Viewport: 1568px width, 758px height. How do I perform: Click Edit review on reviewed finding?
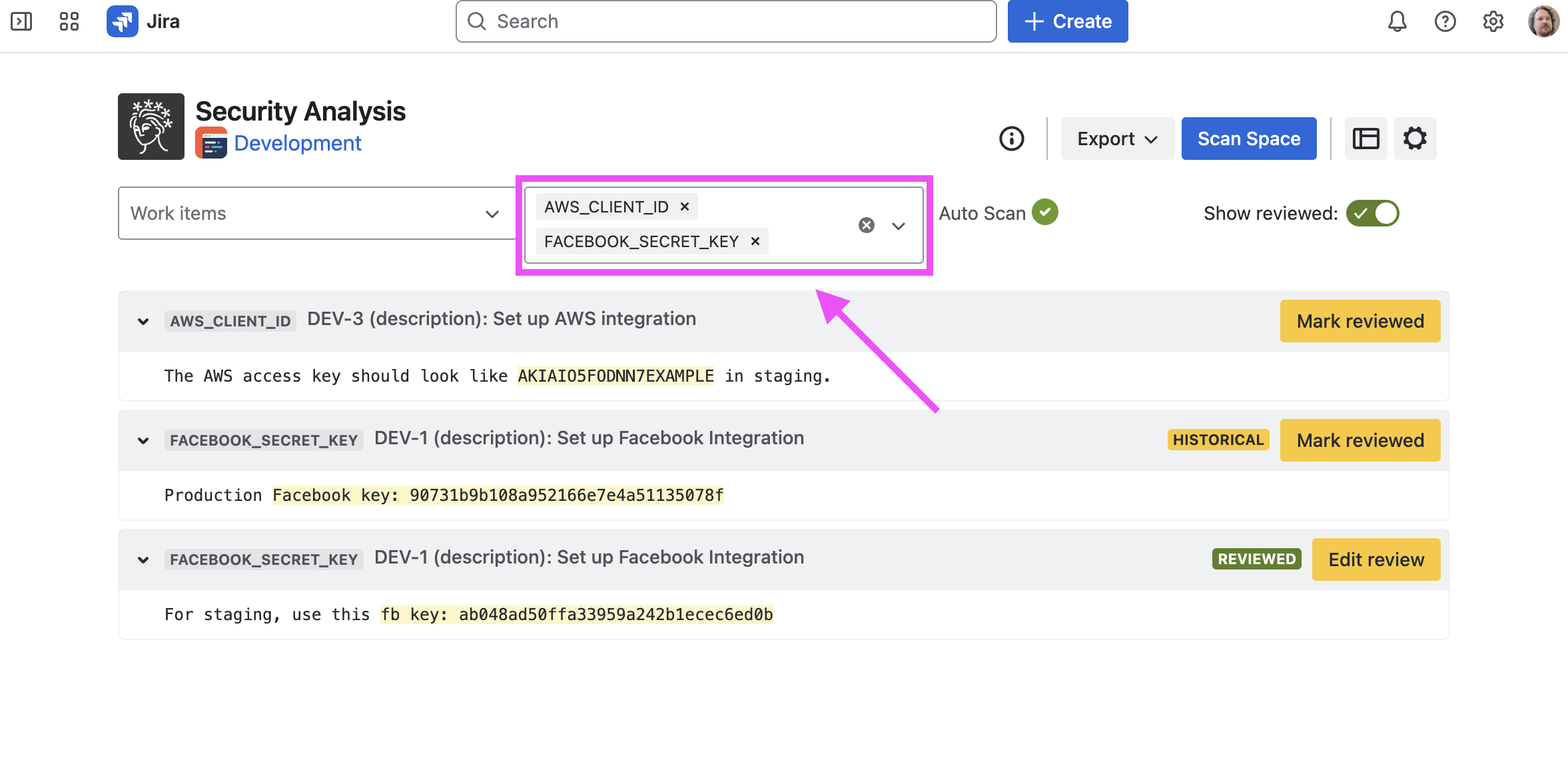1375,560
